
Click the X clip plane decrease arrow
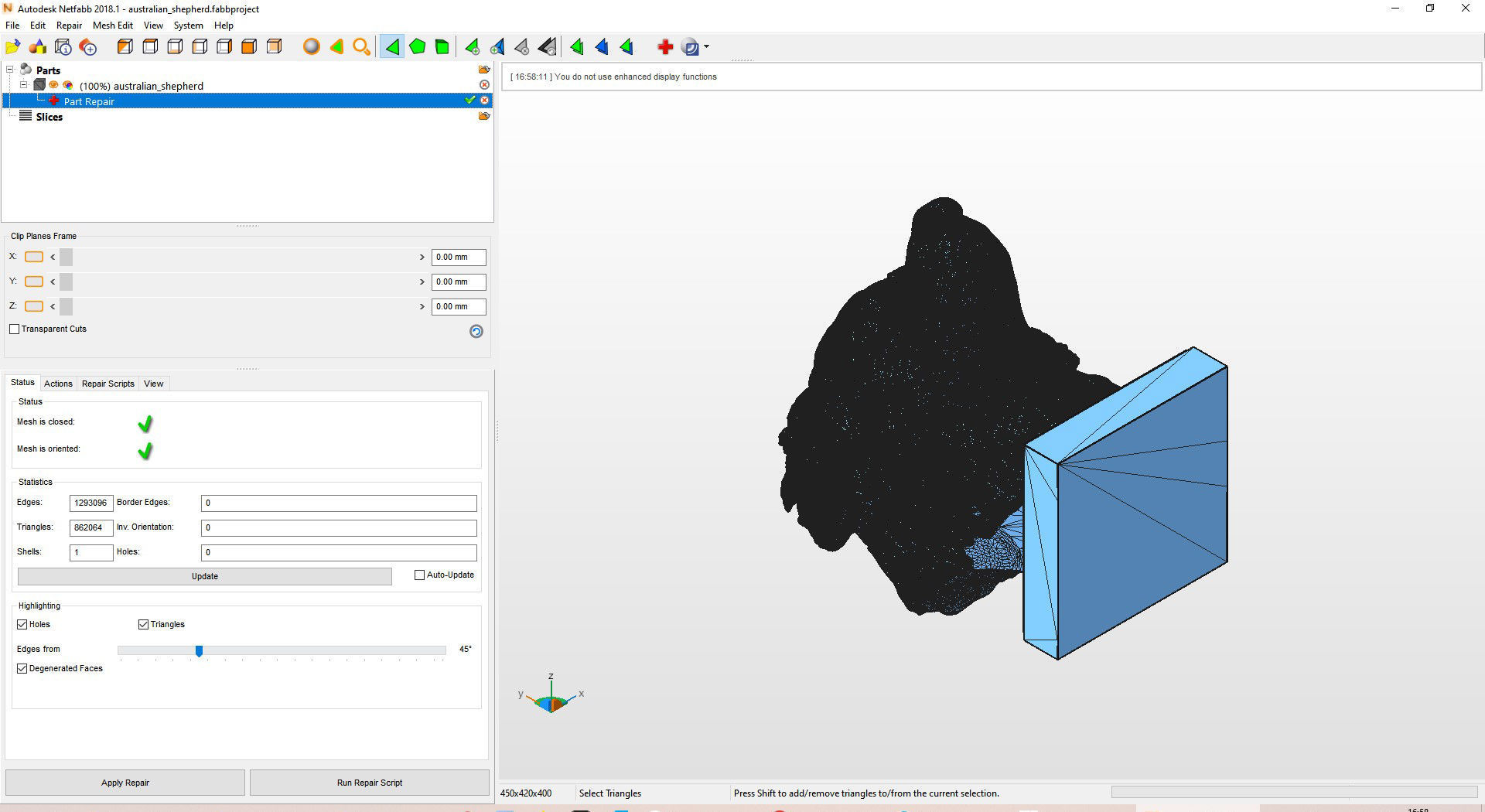pos(53,257)
